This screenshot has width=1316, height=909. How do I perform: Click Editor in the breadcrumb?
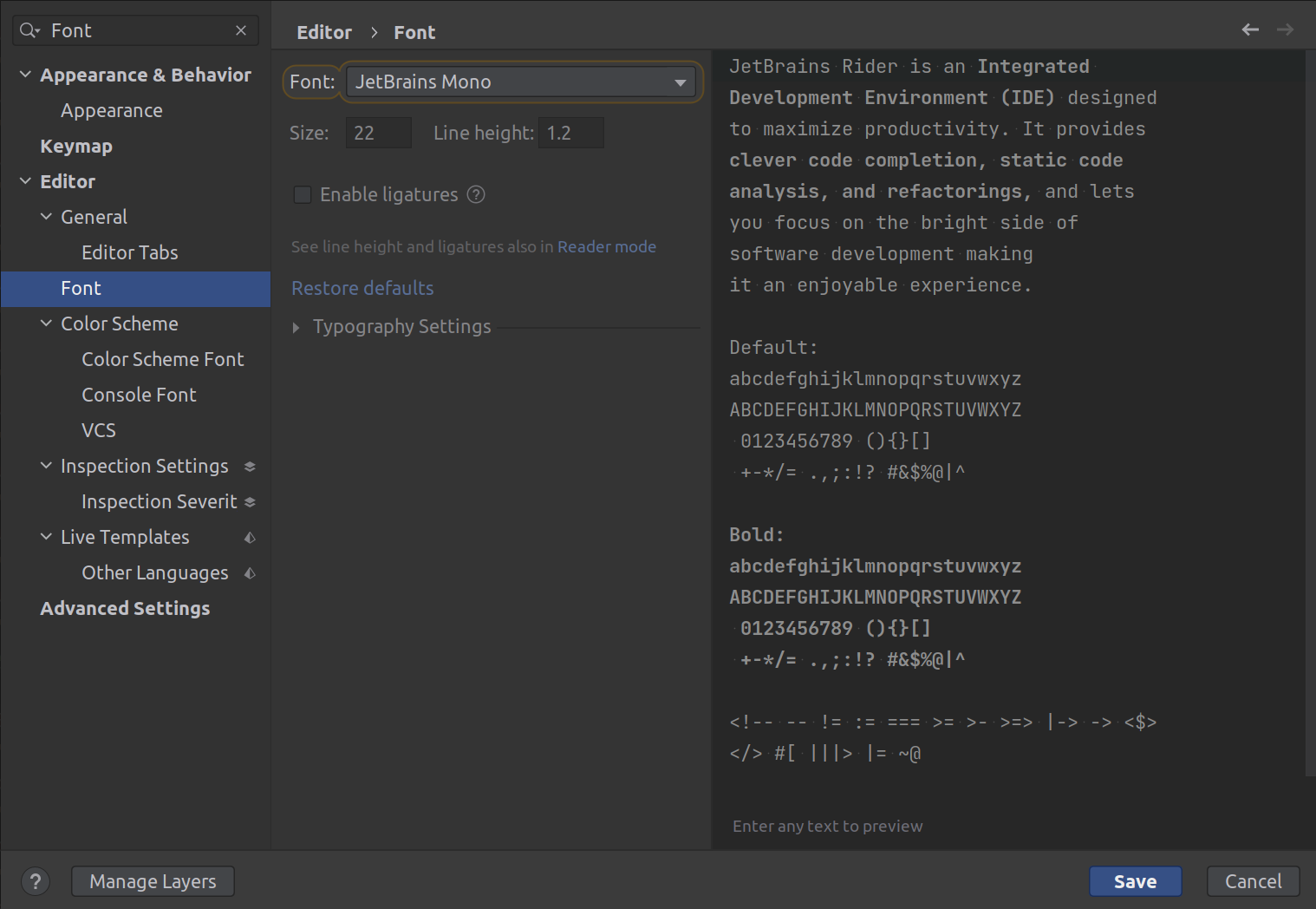click(324, 32)
